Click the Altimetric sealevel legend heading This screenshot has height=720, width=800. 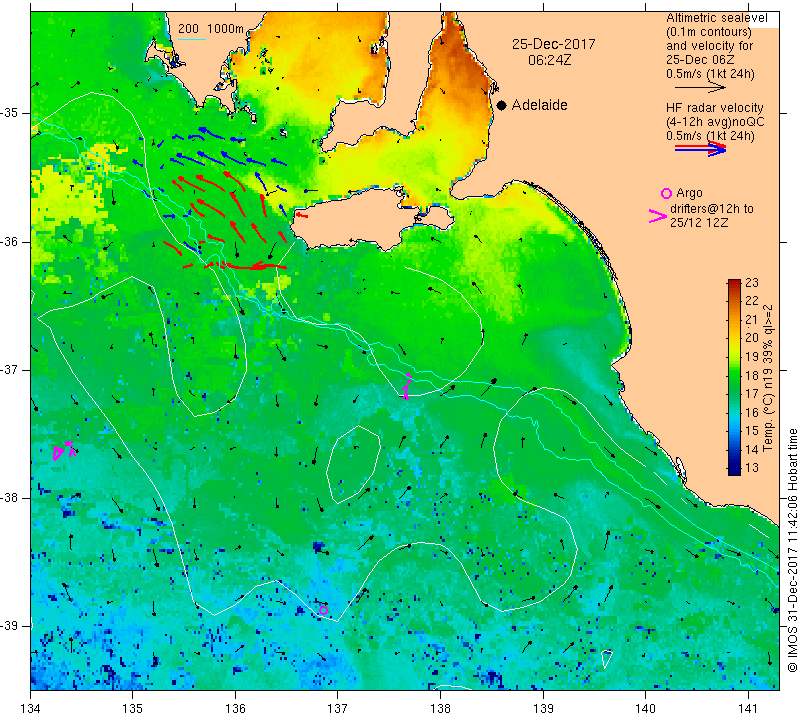tap(716, 18)
